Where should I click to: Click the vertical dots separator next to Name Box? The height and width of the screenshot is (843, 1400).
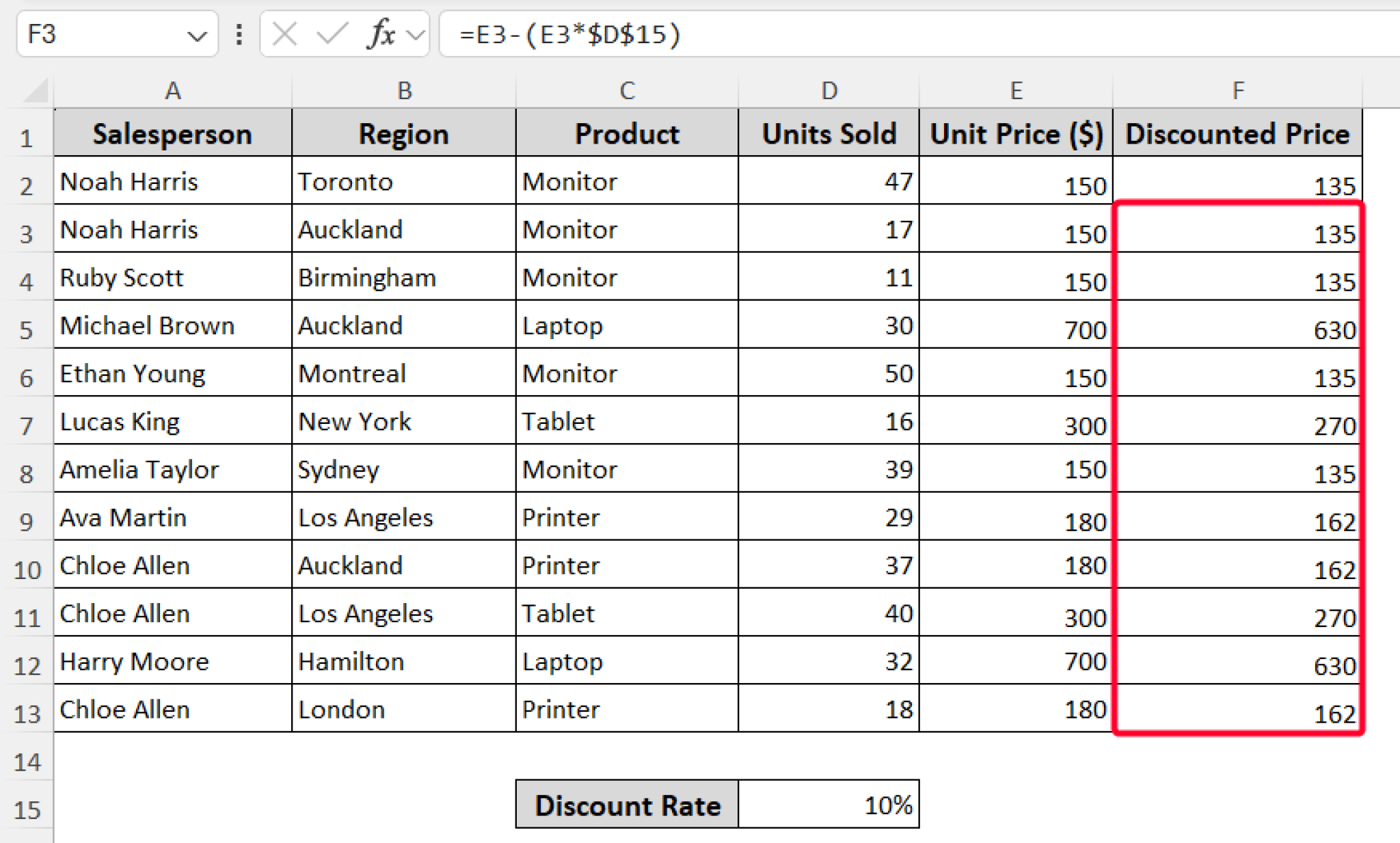point(239,36)
